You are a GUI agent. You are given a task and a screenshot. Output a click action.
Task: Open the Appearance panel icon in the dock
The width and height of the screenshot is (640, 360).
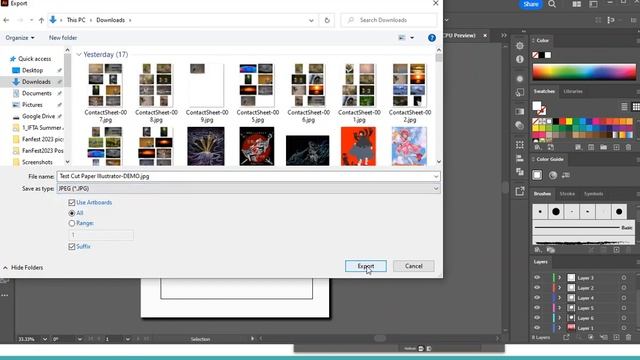[x=520, y=79]
